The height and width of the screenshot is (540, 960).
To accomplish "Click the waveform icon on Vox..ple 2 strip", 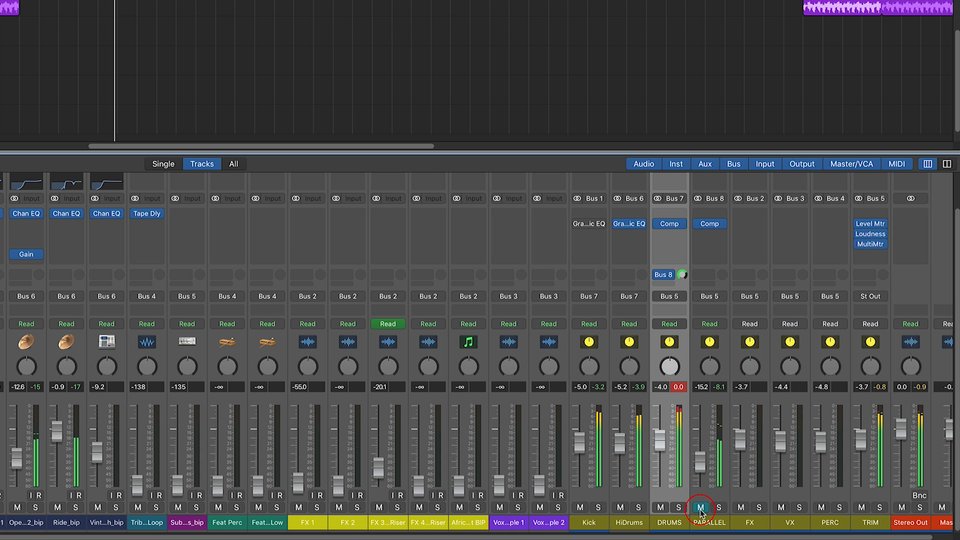I will click(x=549, y=342).
